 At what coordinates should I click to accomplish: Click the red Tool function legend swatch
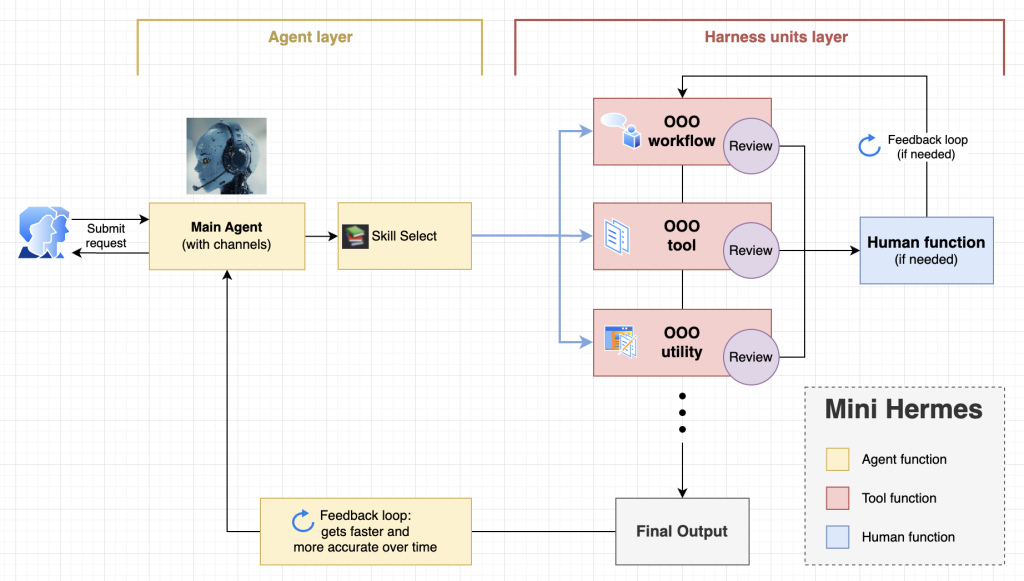coord(837,498)
